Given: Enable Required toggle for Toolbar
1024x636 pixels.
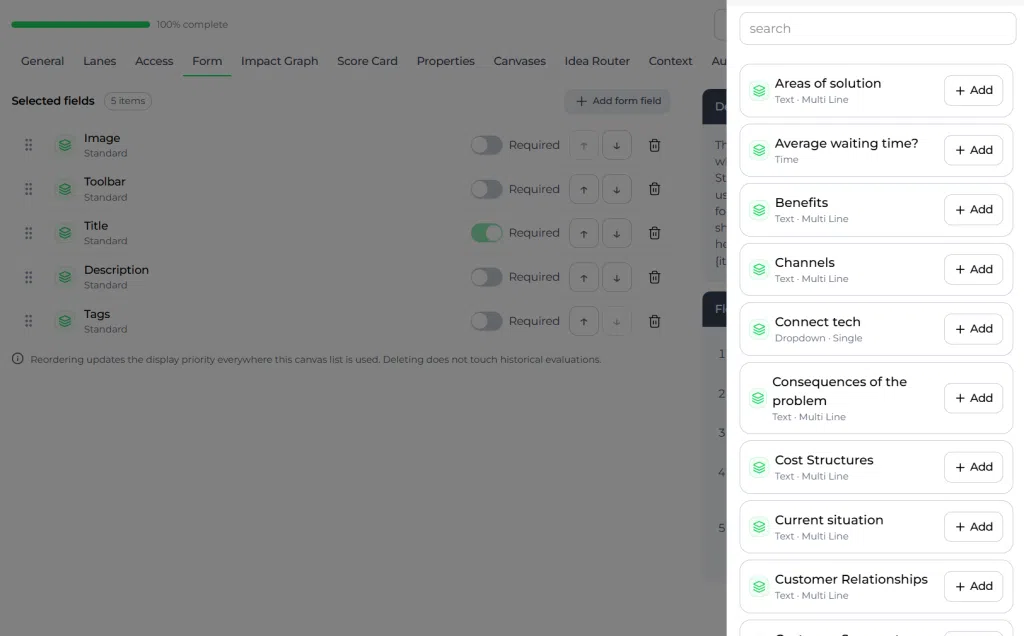Looking at the screenshot, I should 487,189.
